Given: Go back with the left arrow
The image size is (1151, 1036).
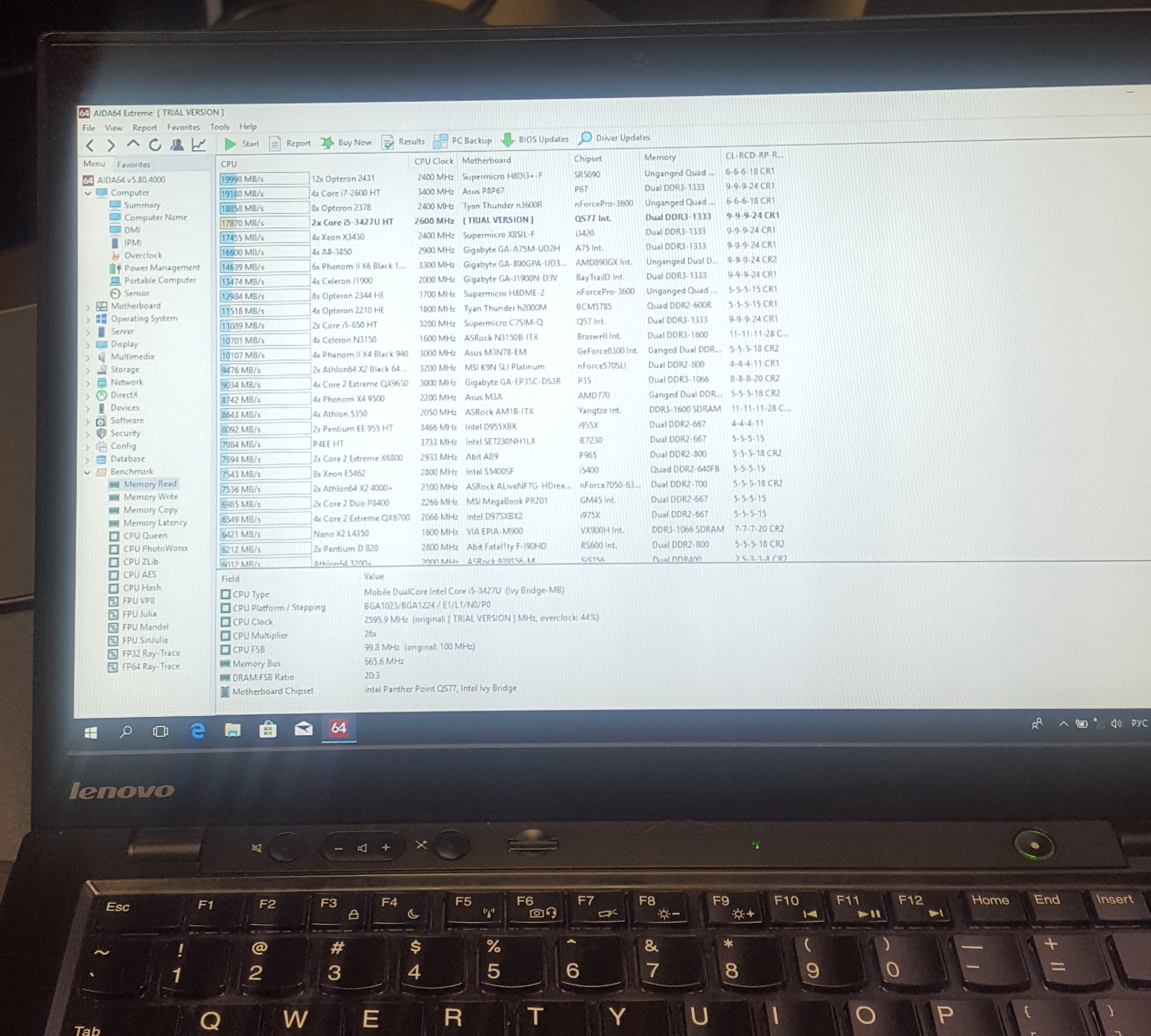Looking at the screenshot, I should pyautogui.click(x=90, y=145).
